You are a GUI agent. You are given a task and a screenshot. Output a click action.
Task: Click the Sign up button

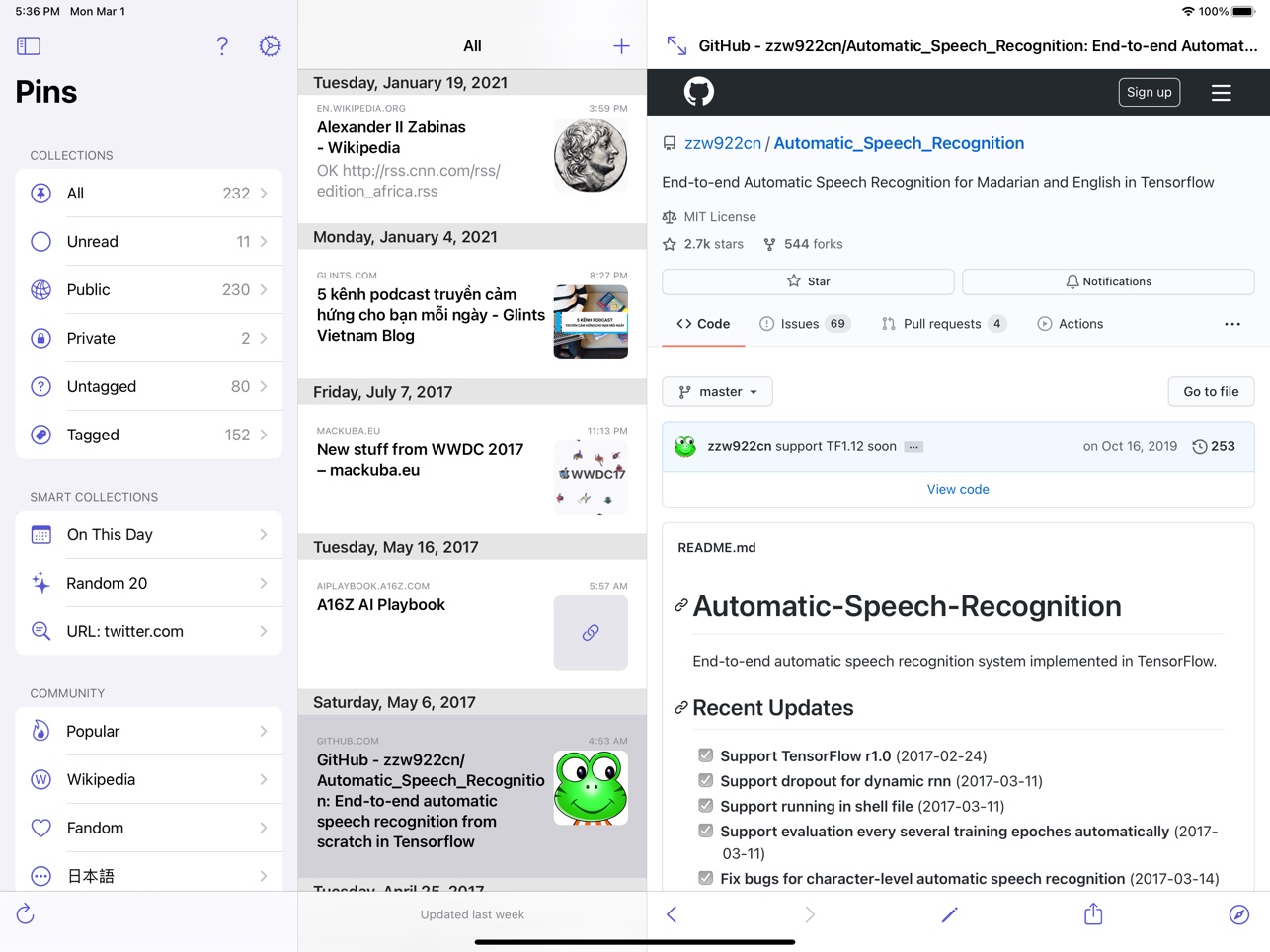(1149, 92)
